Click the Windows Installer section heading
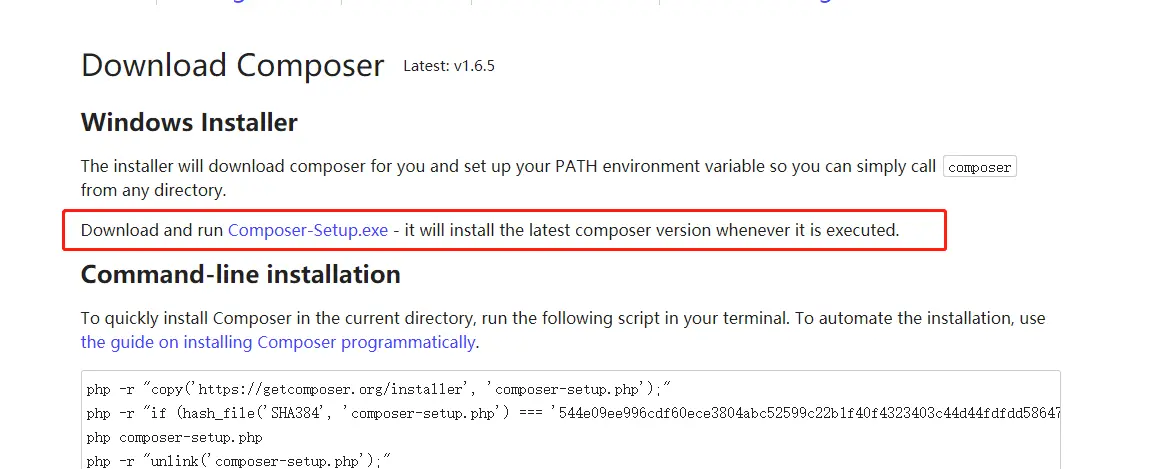Image resolution: width=1171 pixels, height=469 pixels. coord(189,123)
